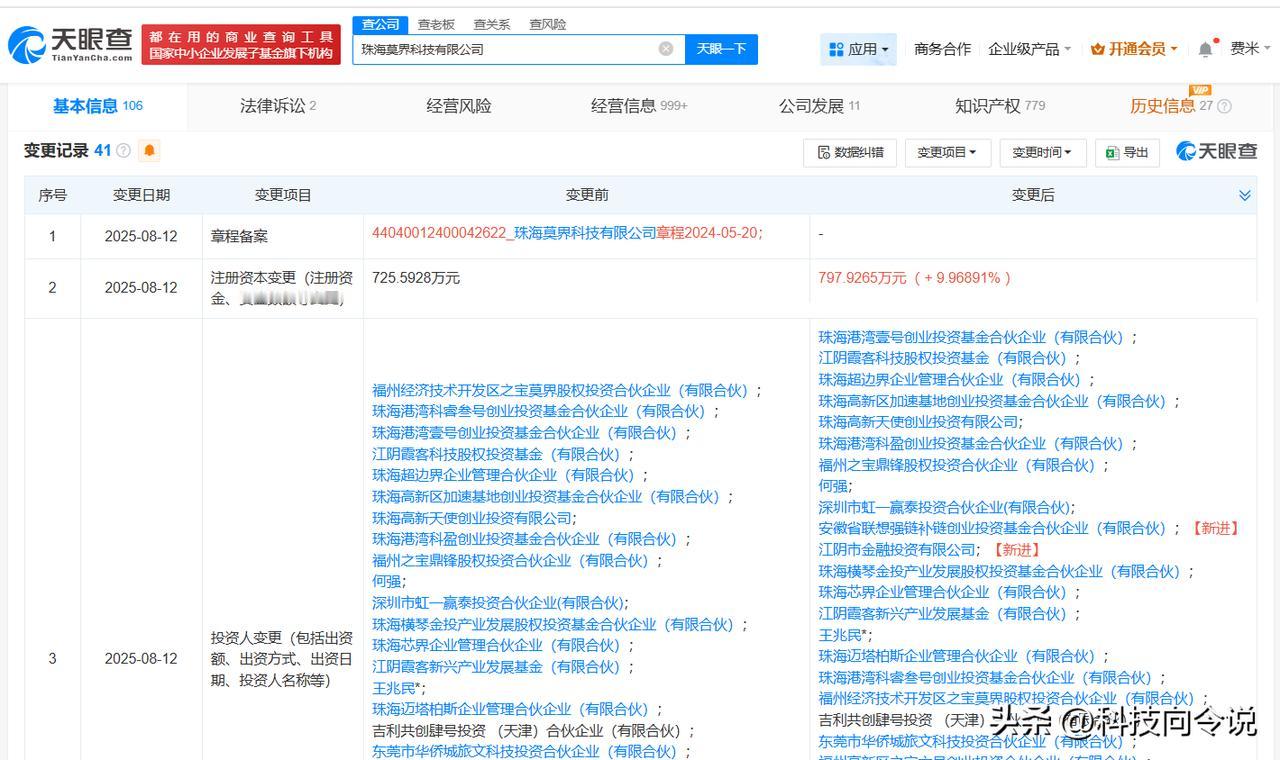This screenshot has width=1280, height=760.
Task: Switch to 经营信息 tab
Action: point(639,106)
